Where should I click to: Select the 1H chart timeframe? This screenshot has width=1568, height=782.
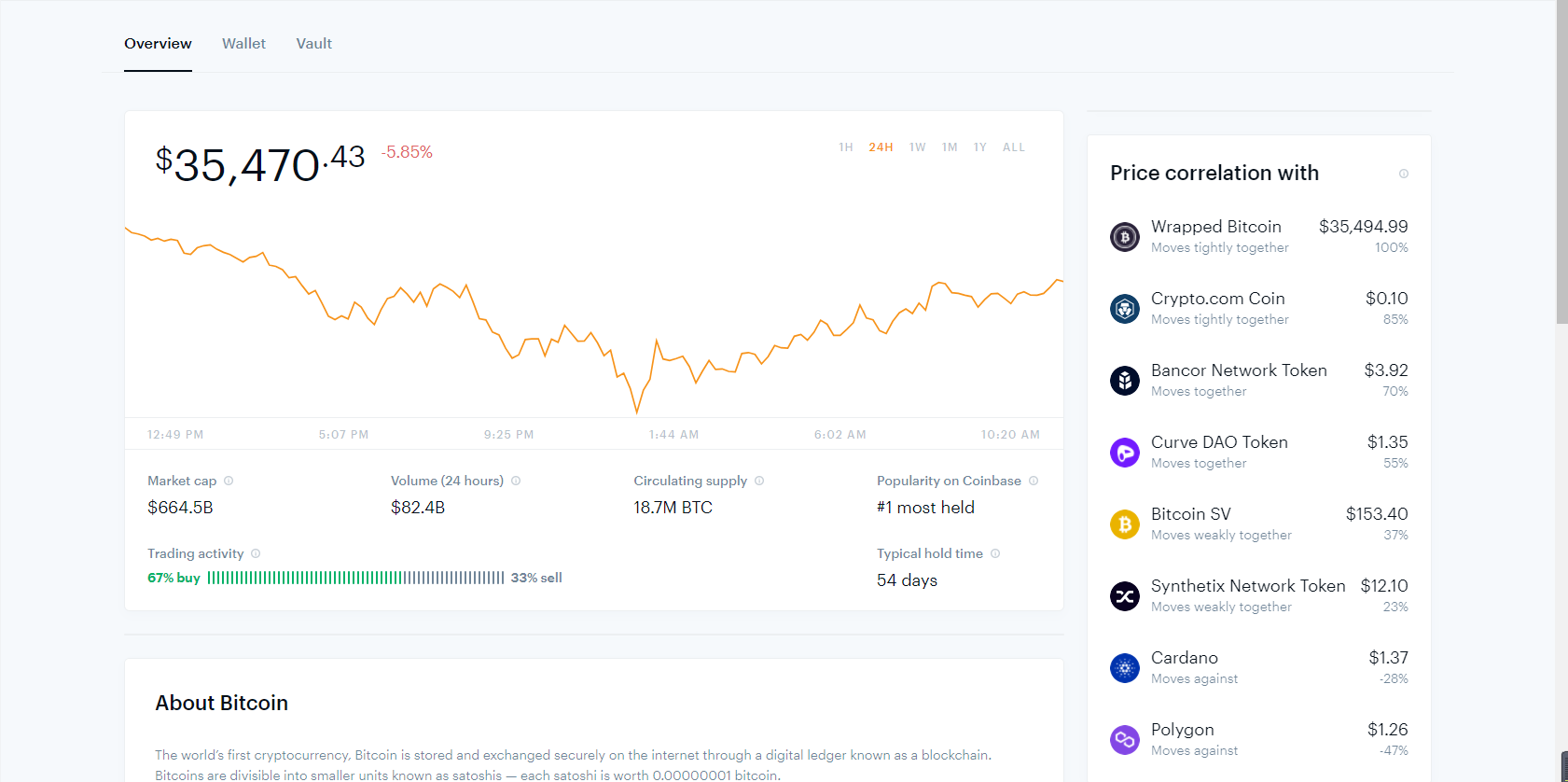click(x=845, y=147)
